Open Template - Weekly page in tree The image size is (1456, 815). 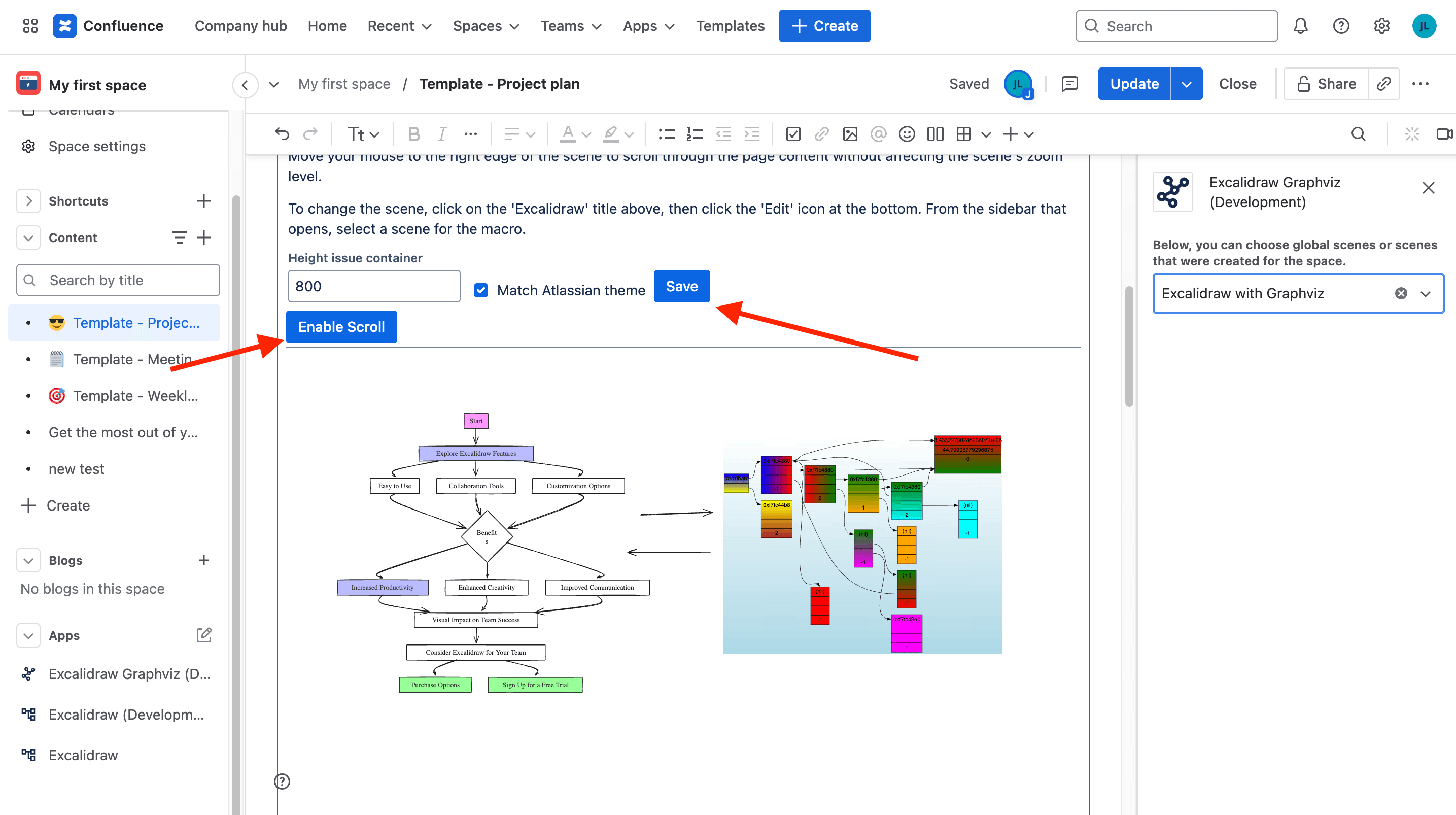[114, 396]
